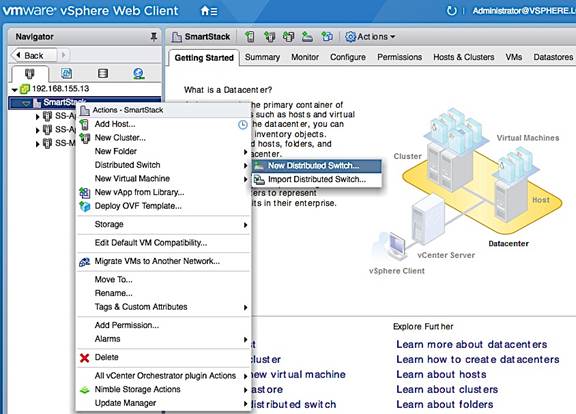This screenshot has height=414, width=576.
Task: Collapse the 192.168.155.13 tree node
Action: tap(14, 89)
